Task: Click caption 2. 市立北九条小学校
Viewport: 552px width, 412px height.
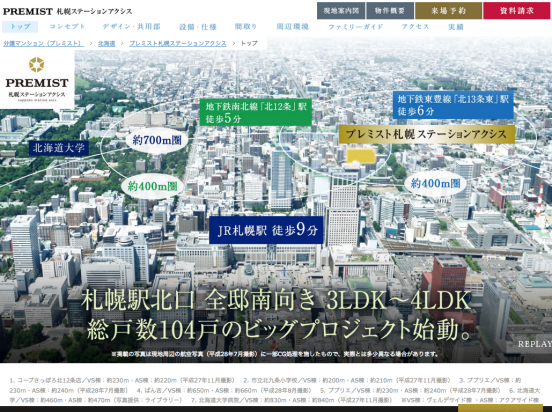Action: (347, 380)
